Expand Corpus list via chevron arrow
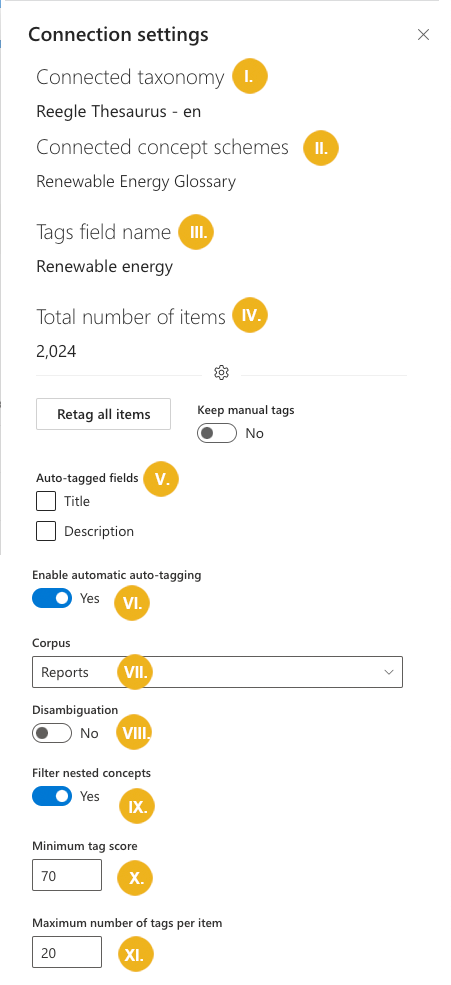This screenshot has width=451, height=985. [x=389, y=672]
